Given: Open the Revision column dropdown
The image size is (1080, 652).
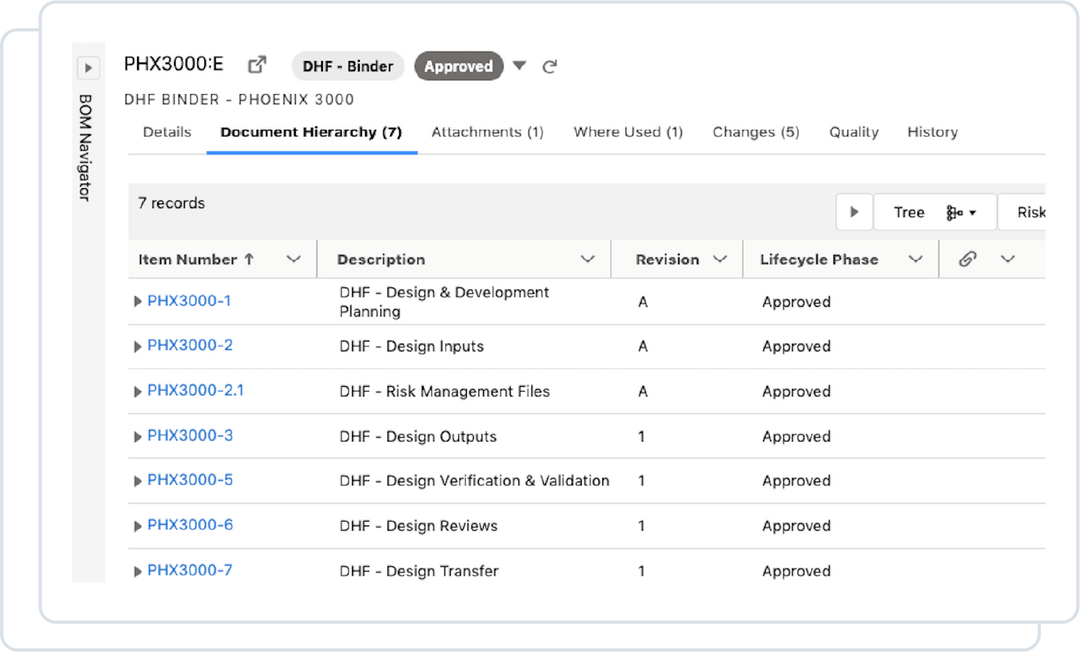Looking at the screenshot, I should coord(722,258).
